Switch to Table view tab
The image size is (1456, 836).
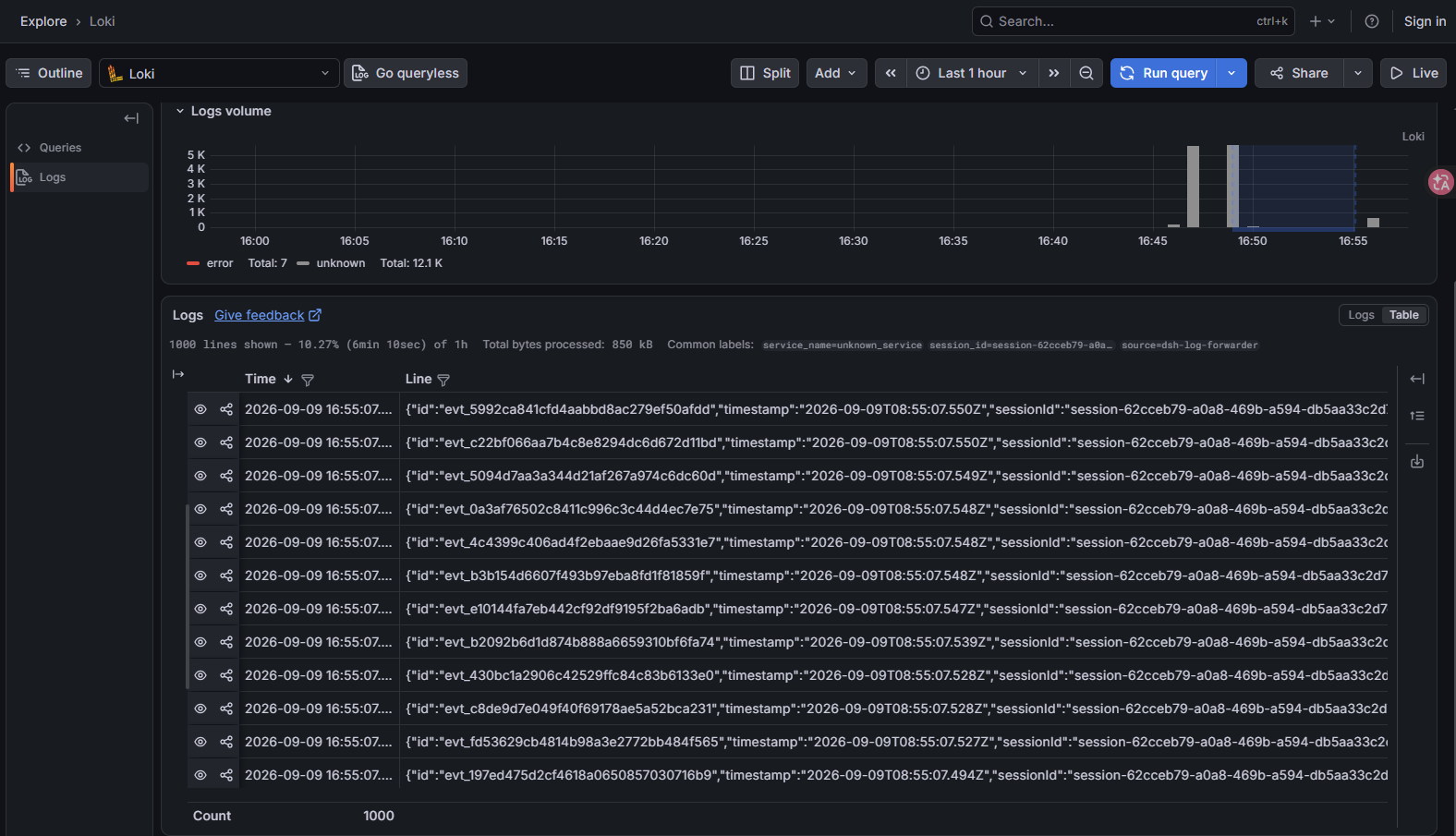pyautogui.click(x=1403, y=315)
